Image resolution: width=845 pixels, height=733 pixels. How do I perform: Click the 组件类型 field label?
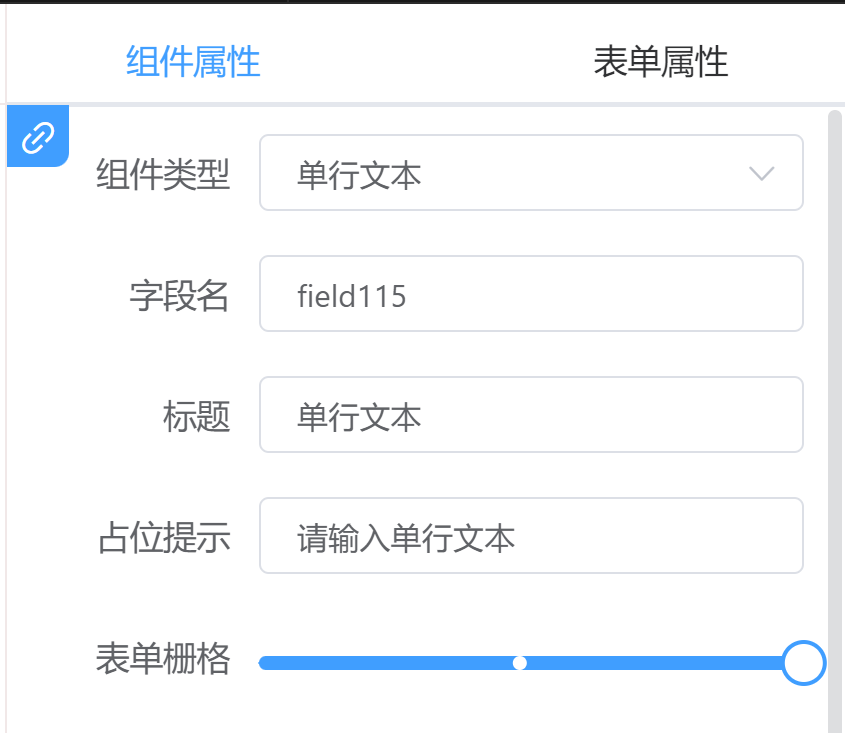[163, 174]
